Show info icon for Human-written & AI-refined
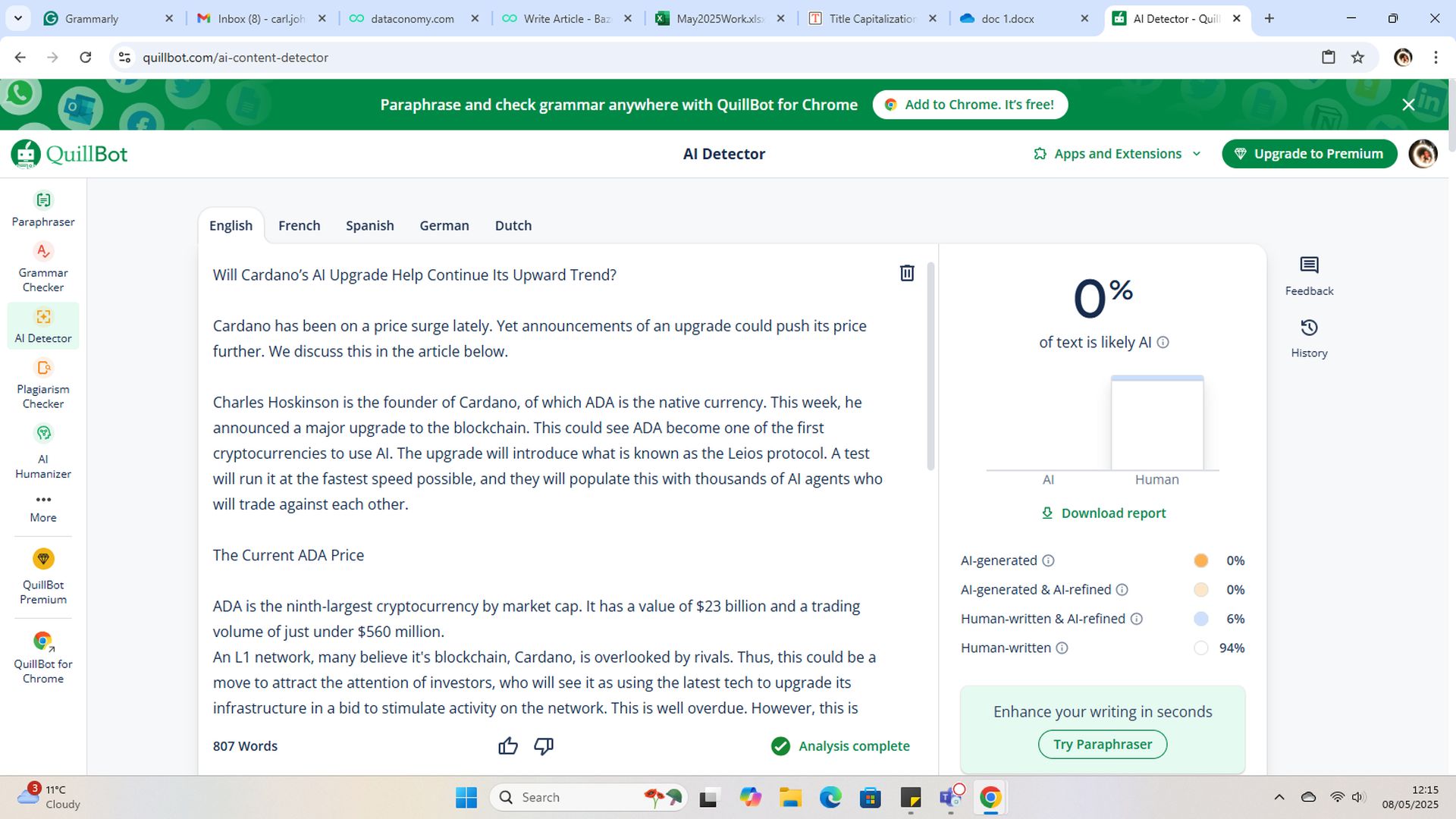Screen dimensions: 1456x819 [1137, 619]
